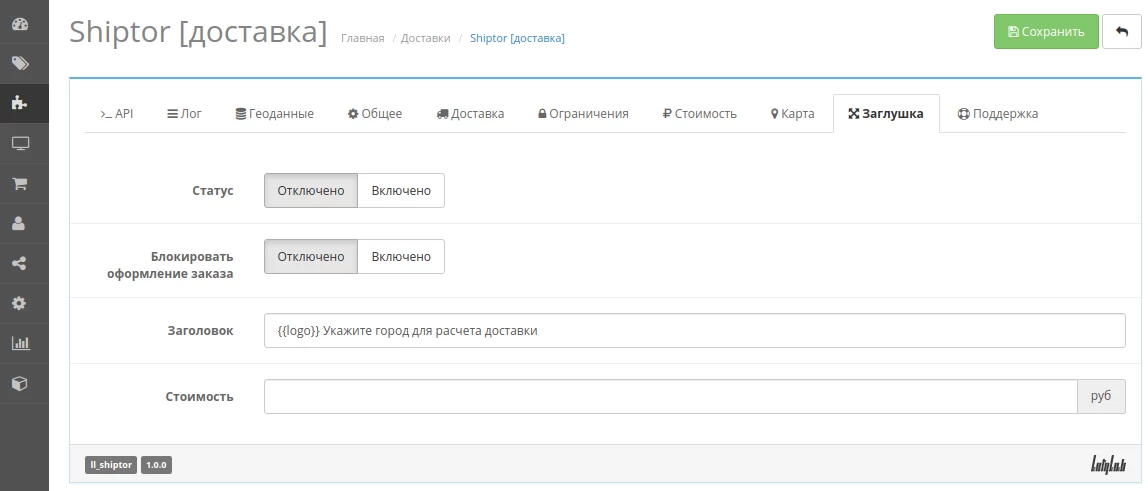This screenshot has height=491, width=1148.
Task: Switch to the Карта tab
Action: [x=793, y=113]
